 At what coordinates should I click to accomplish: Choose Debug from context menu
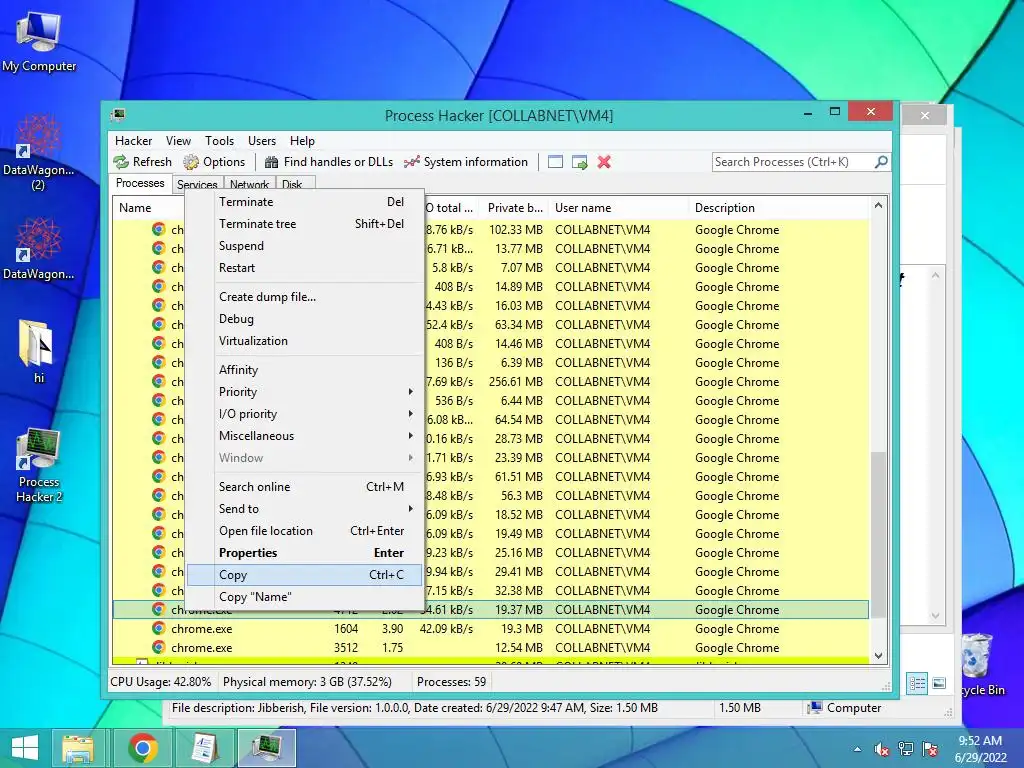305,319
